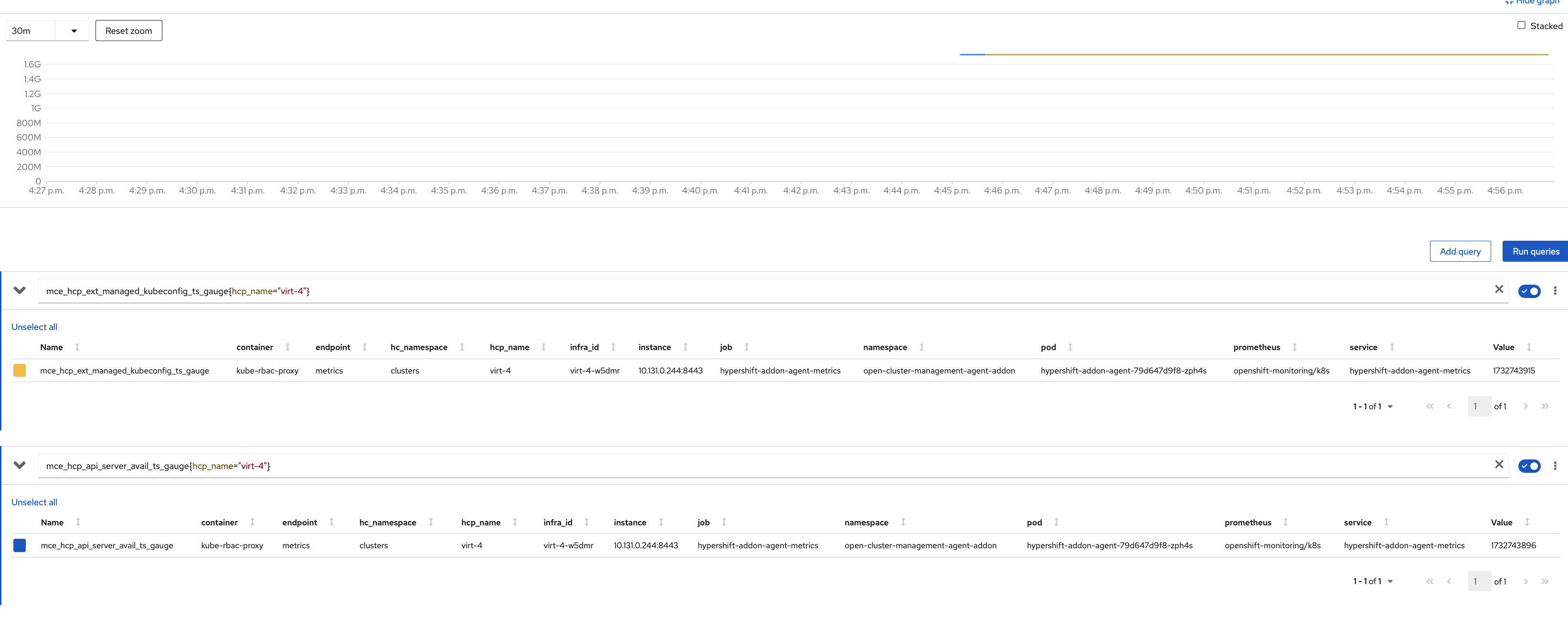Enable the Stacked checkbox
This screenshot has height=618, width=1568.
click(1521, 26)
